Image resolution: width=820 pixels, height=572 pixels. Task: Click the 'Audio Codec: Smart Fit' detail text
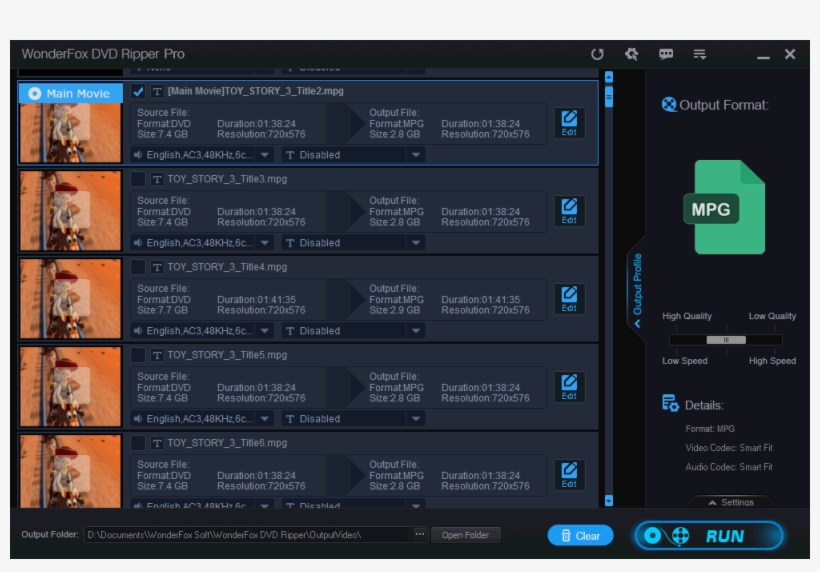click(x=728, y=467)
